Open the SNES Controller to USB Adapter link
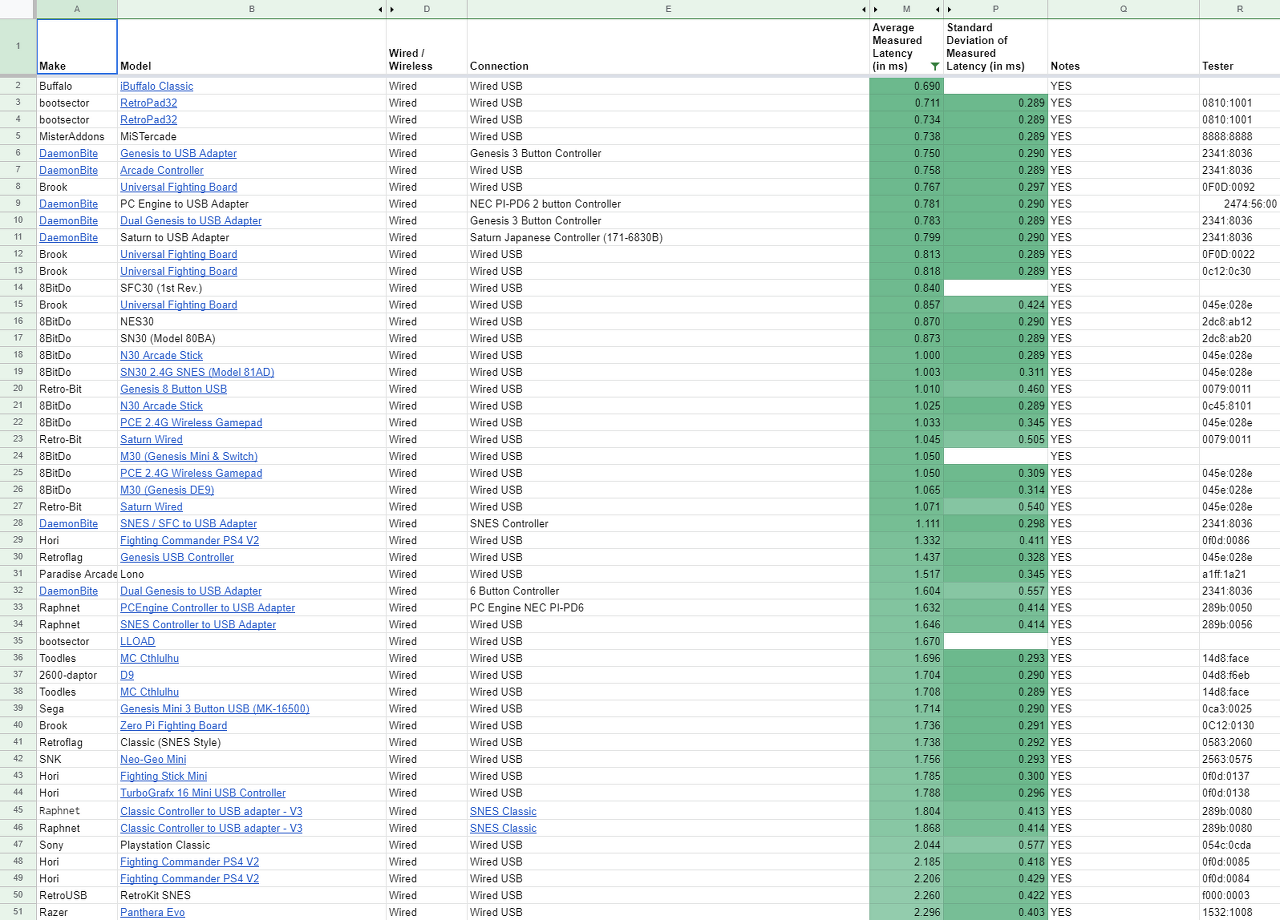This screenshot has width=1280, height=920. [198, 625]
